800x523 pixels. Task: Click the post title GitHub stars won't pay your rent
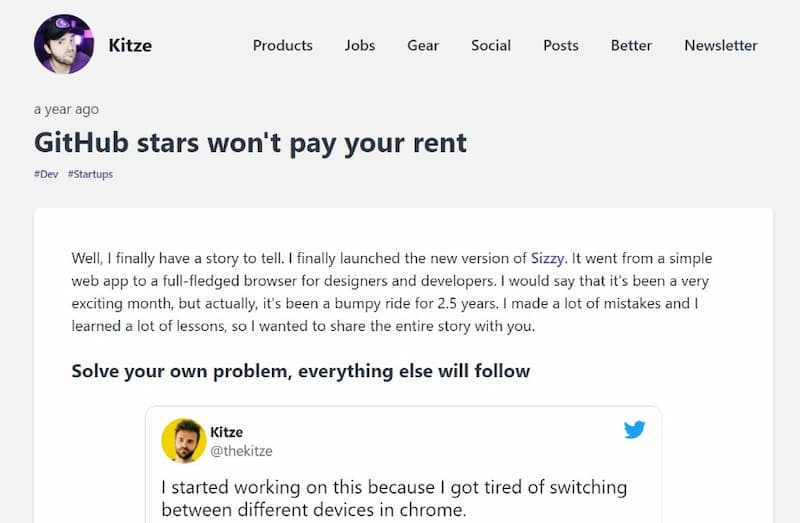tap(250, 142)
